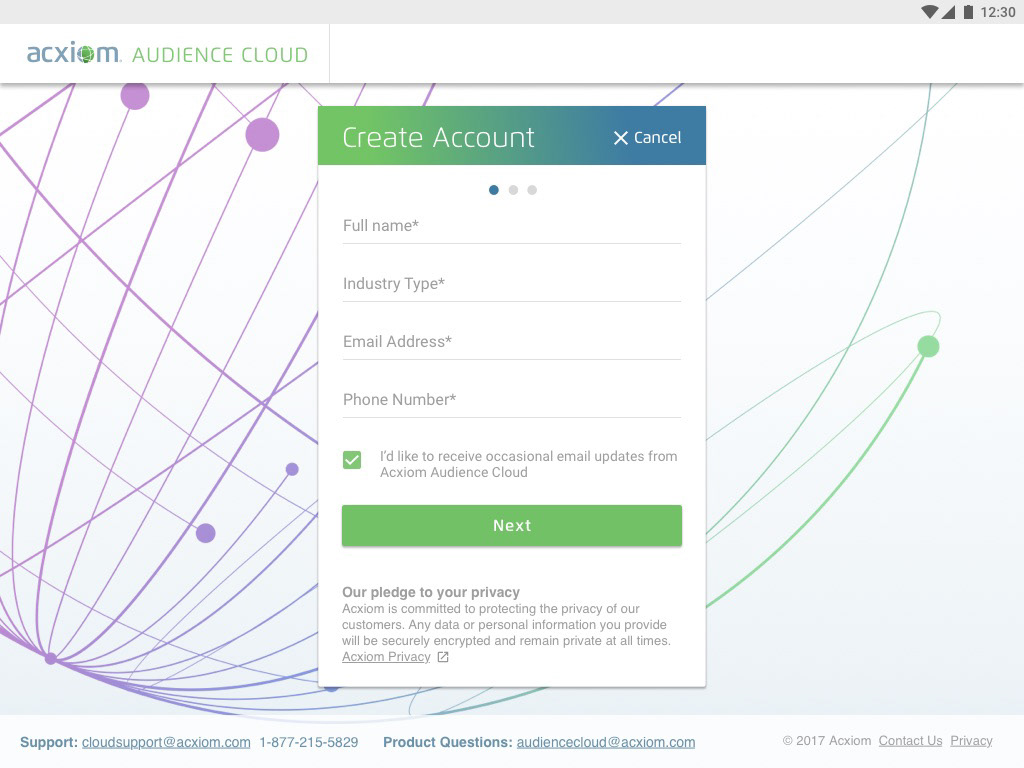The image size is (1024, 768).
Task: Open the Industry Type field
Action: [x=511, y=284]
